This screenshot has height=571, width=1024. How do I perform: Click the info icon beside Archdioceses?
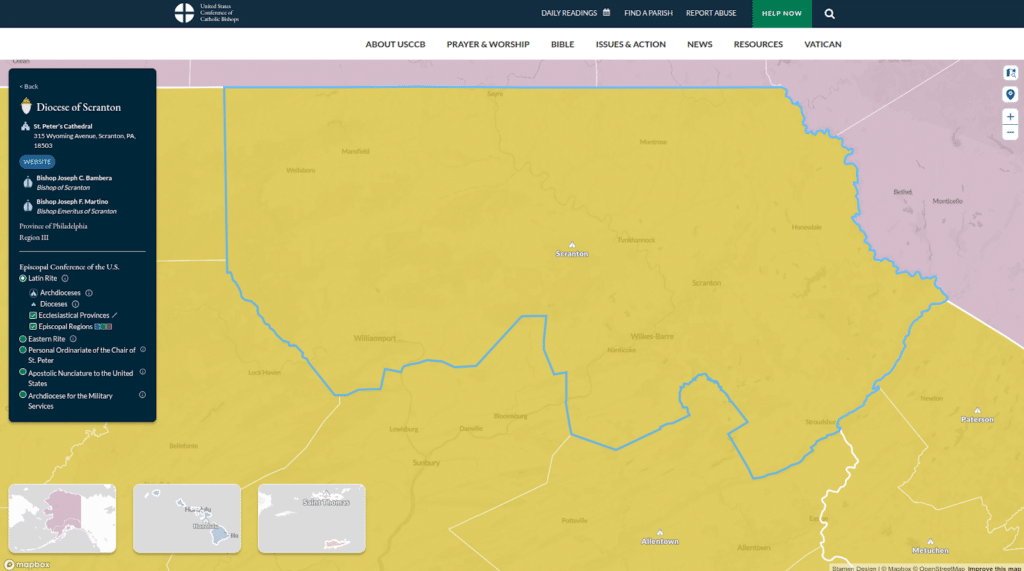[89, 293]
